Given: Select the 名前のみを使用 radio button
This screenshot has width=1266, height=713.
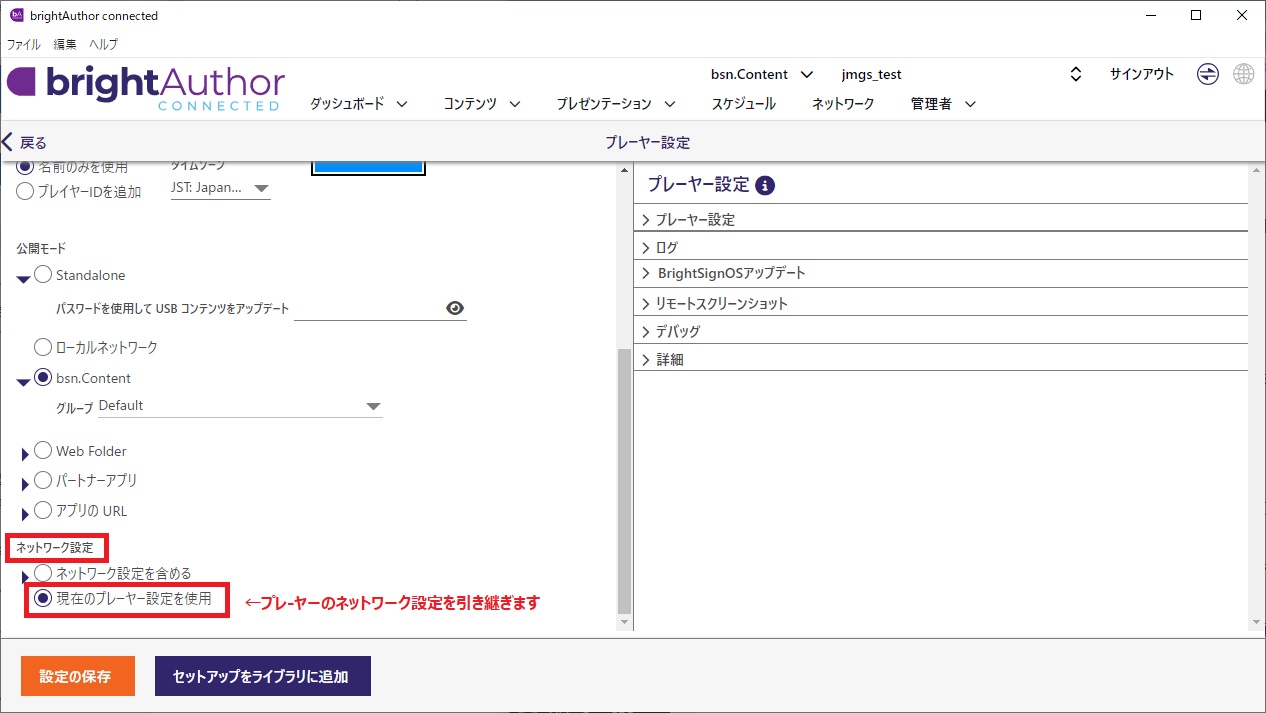Looking at the screenshot, I should click(x=25, y=166).
